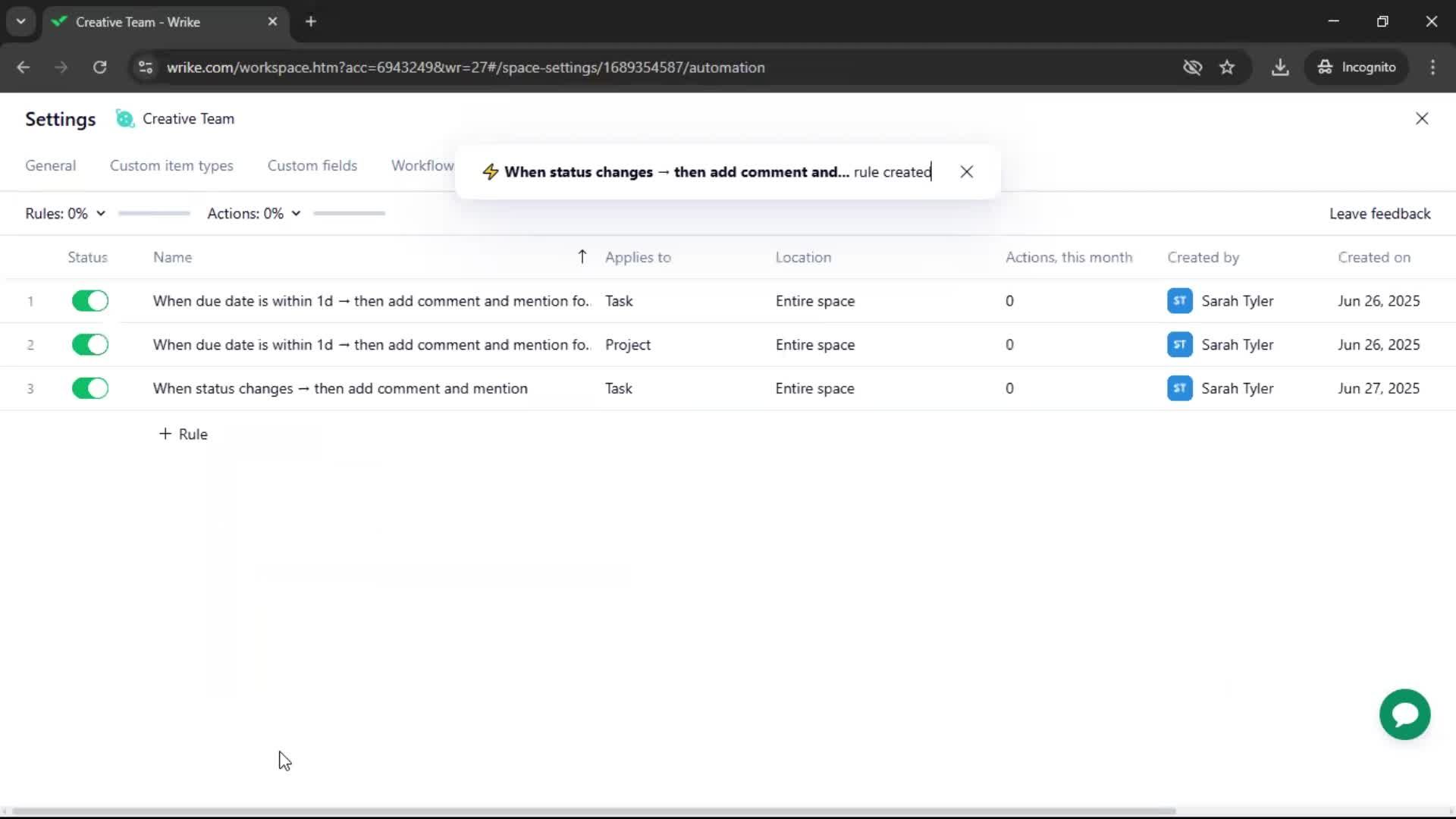Click the Project cell in row 2
1456x819 pixels.
click(628, 345)
